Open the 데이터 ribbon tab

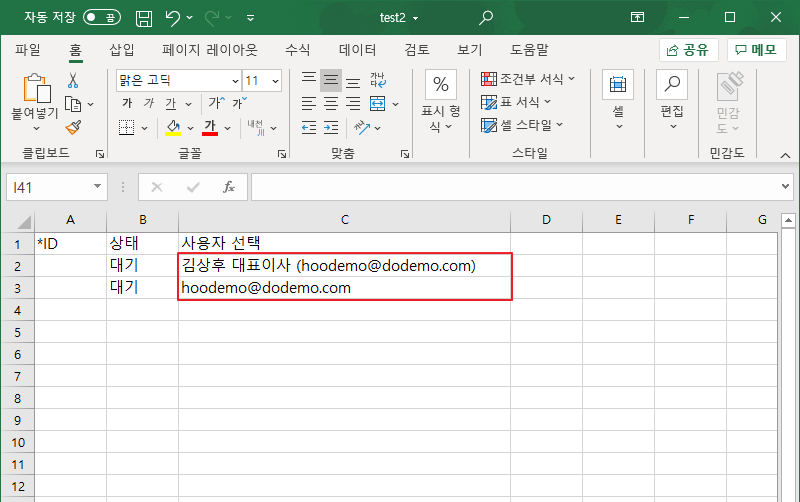pos(357,49)
